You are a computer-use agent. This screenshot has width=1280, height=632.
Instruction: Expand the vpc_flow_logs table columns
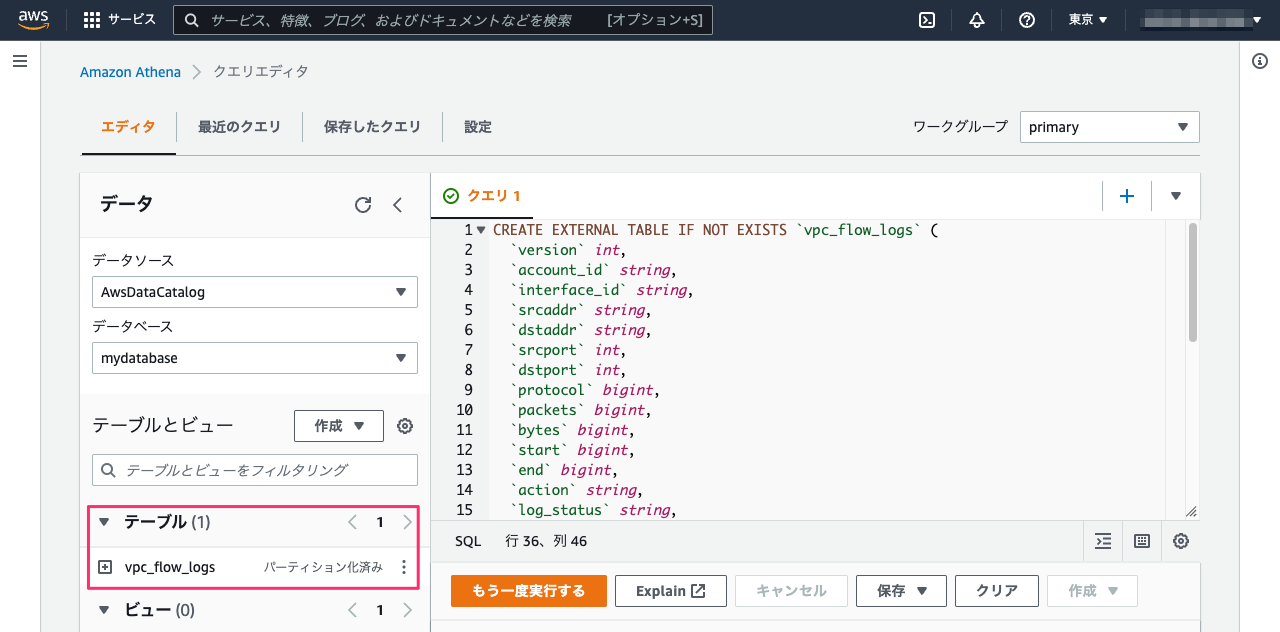[105, 567]
